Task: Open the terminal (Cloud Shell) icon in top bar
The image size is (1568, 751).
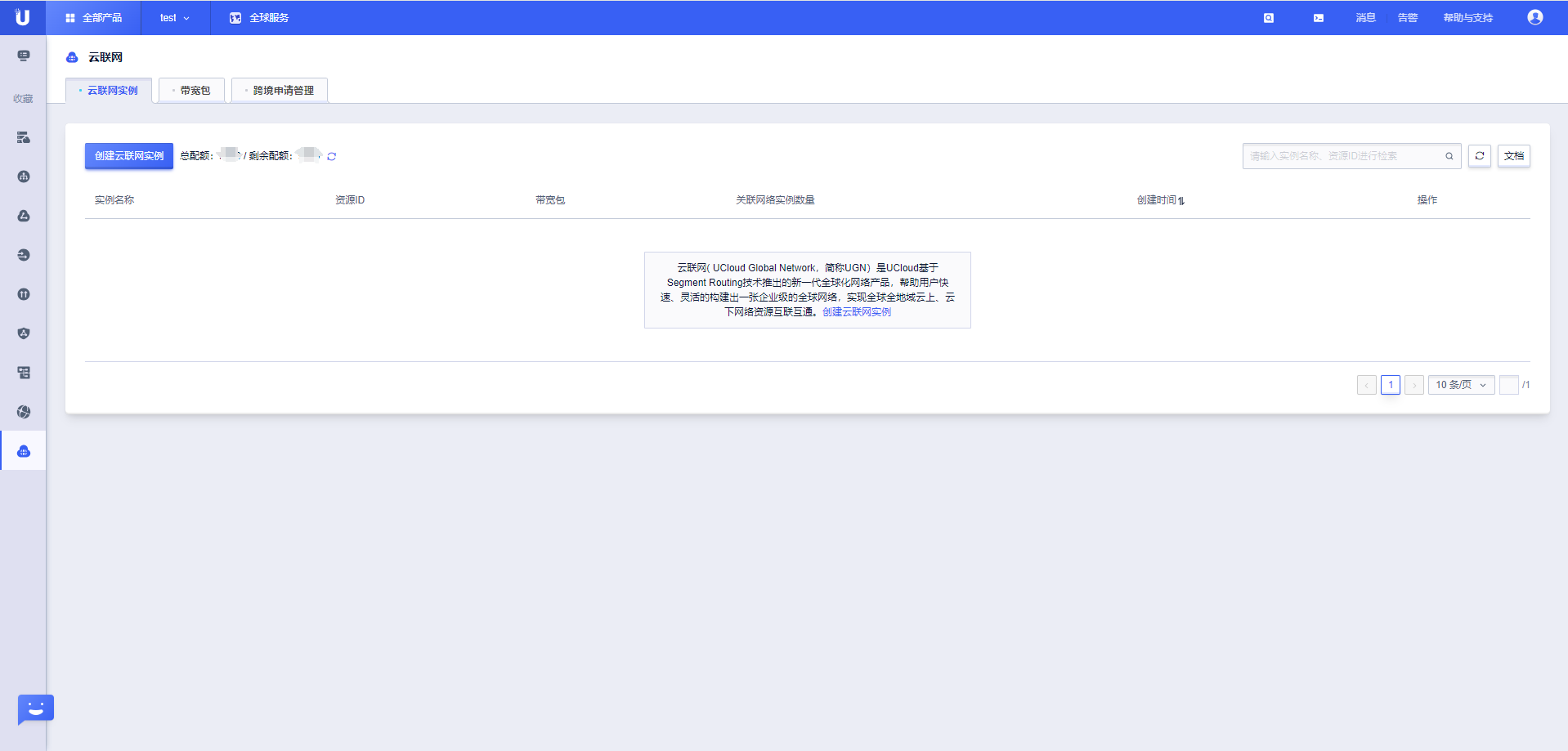Action: click(x=1318, y=18)
